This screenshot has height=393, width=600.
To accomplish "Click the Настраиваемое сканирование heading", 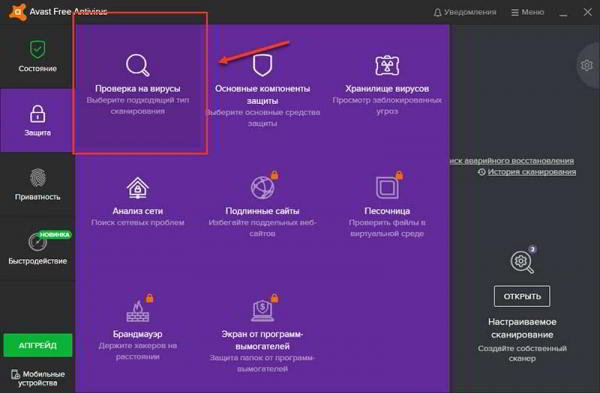I will click(x=522, y=328).
